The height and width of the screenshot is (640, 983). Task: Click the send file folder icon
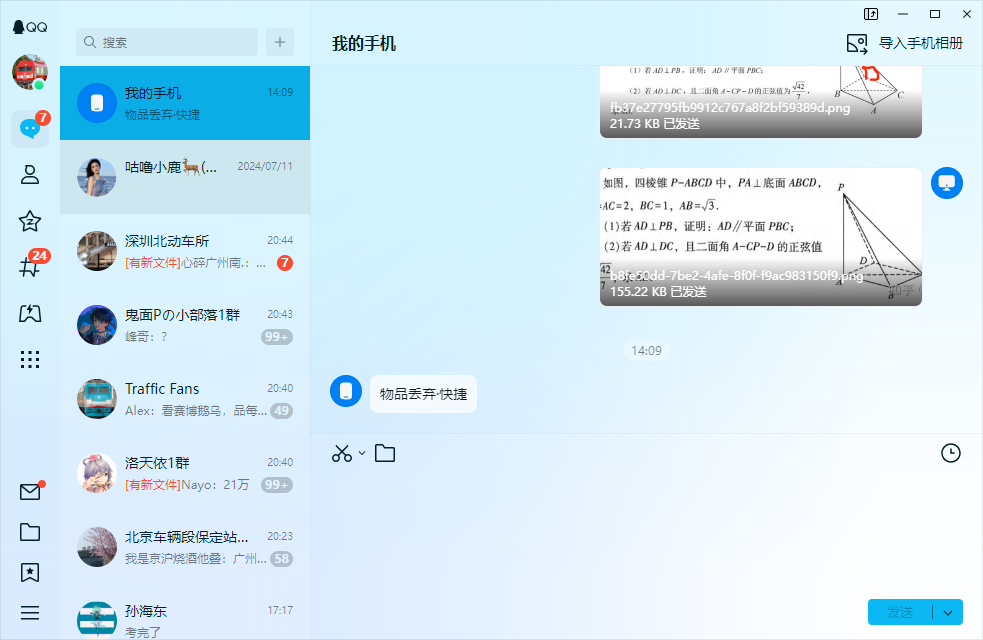[385, 453]
